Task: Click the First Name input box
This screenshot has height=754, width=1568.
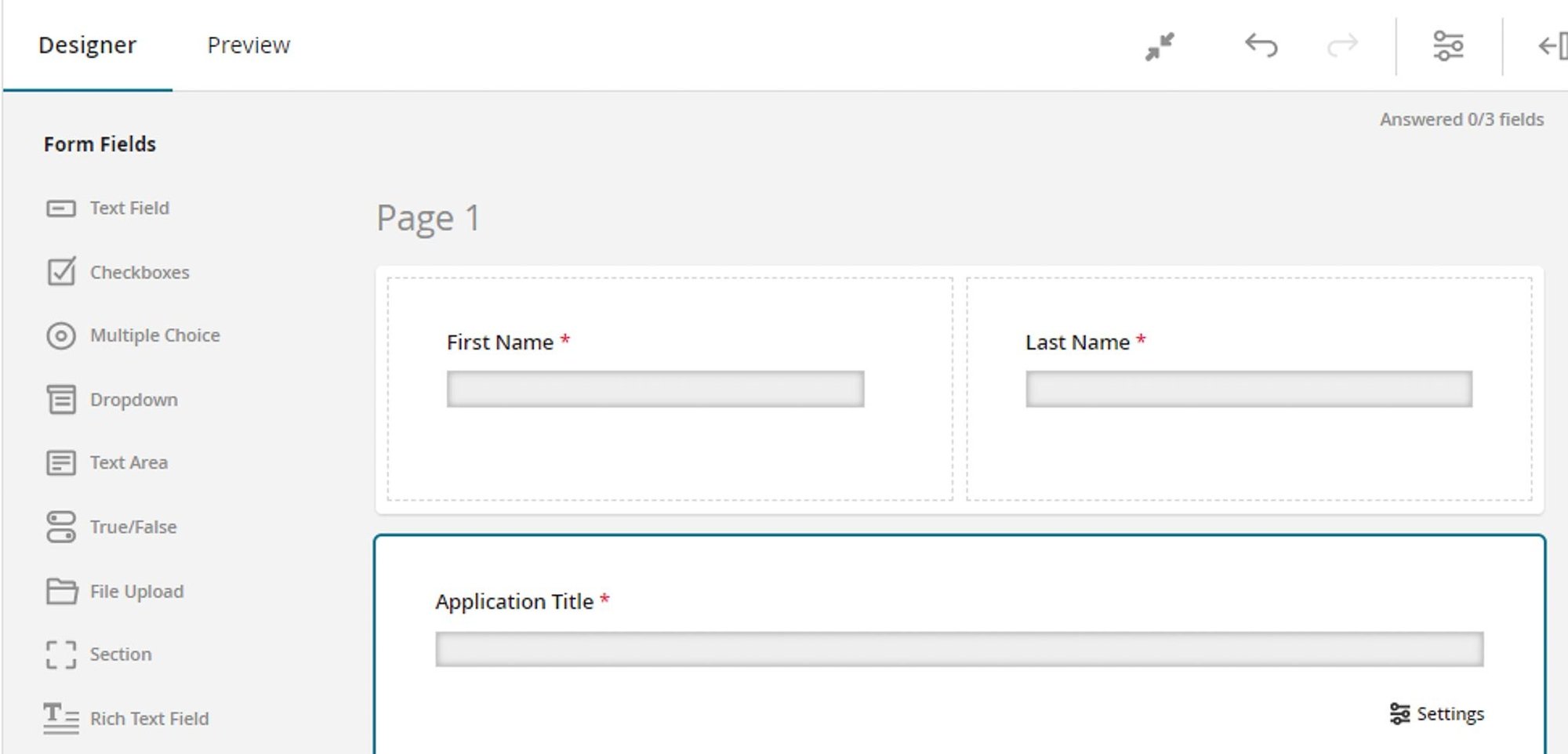Action: click(655, 390)
